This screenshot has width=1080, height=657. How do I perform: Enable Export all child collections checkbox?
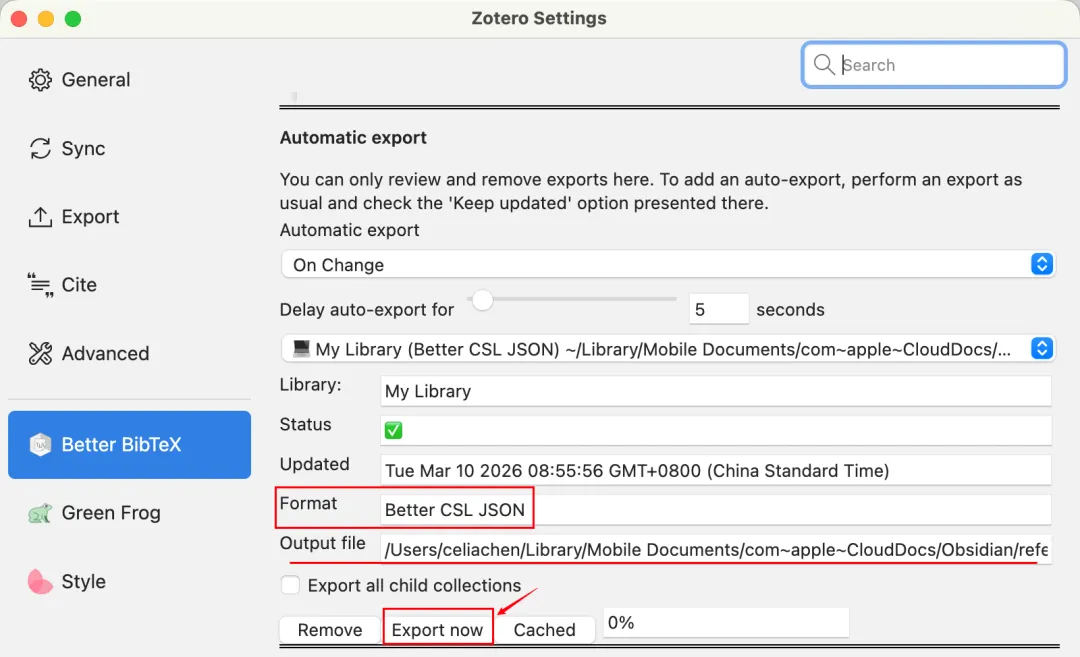tap(290, 586)
